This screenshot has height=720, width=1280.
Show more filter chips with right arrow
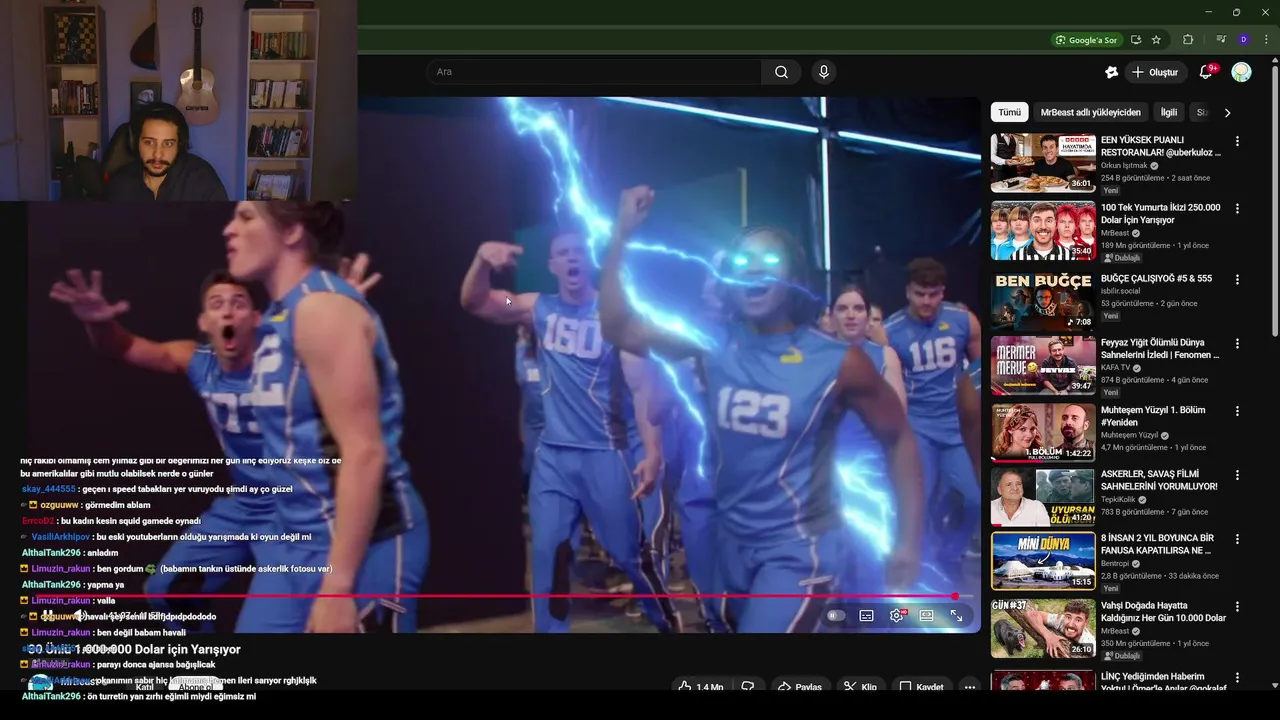pyautogui.click(x=1227, y=113)
